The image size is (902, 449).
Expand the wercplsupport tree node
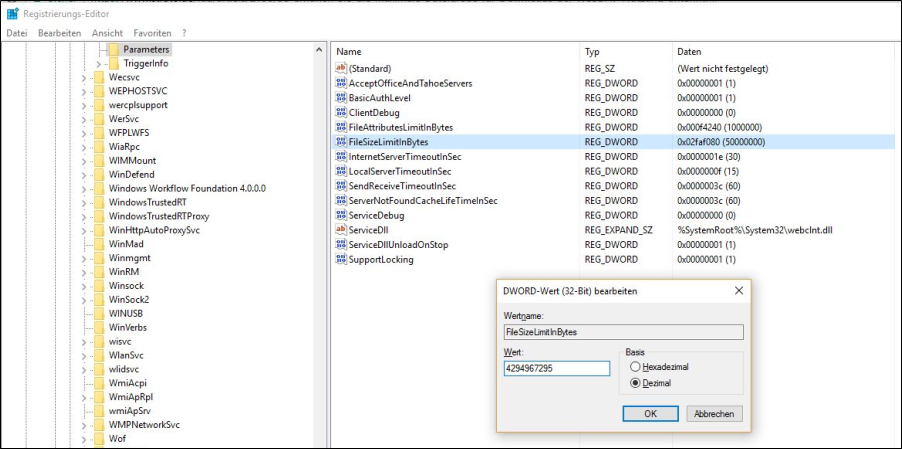click(84, 105)
